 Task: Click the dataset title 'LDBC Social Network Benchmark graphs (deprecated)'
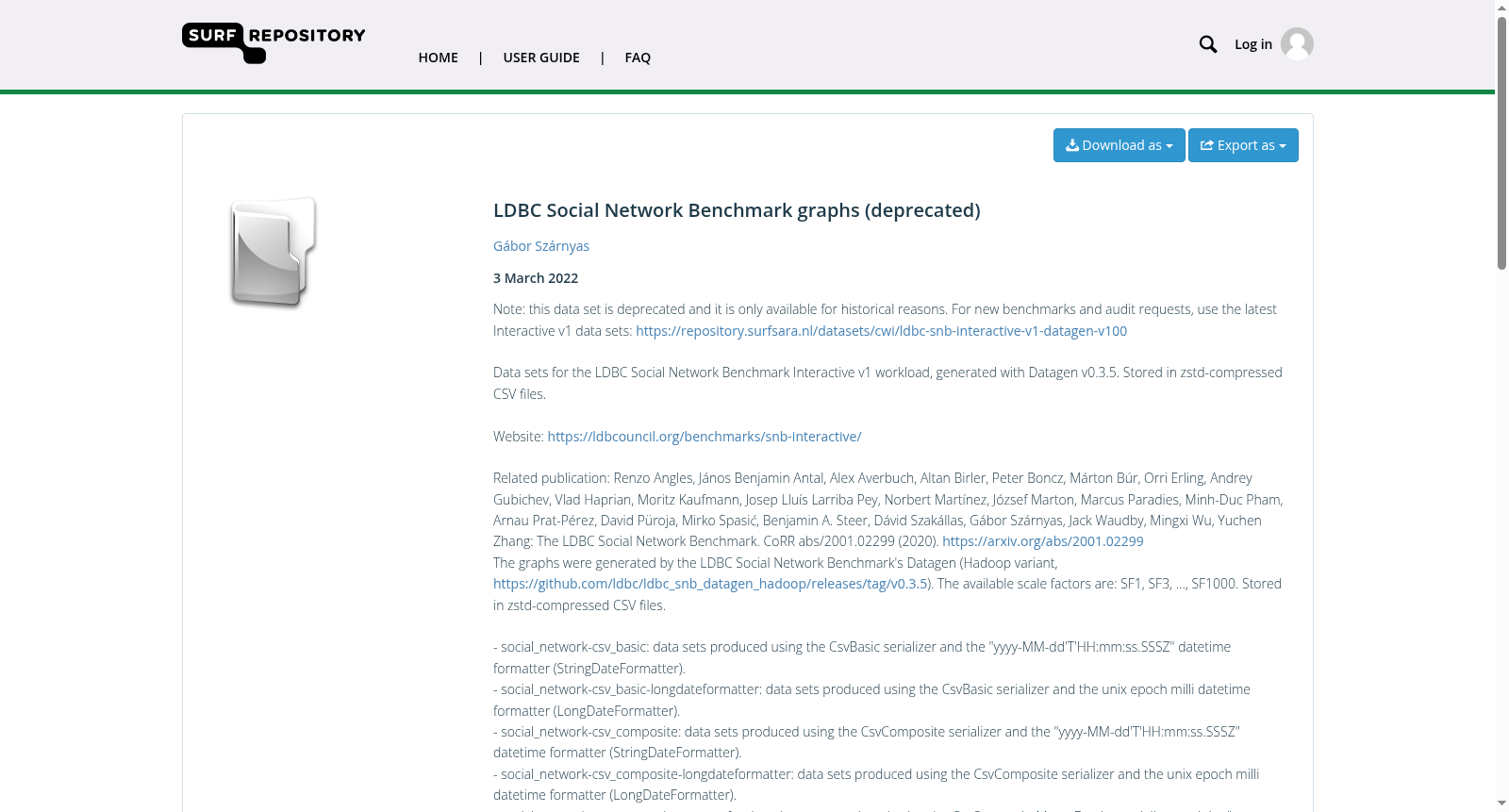[737, 210]
